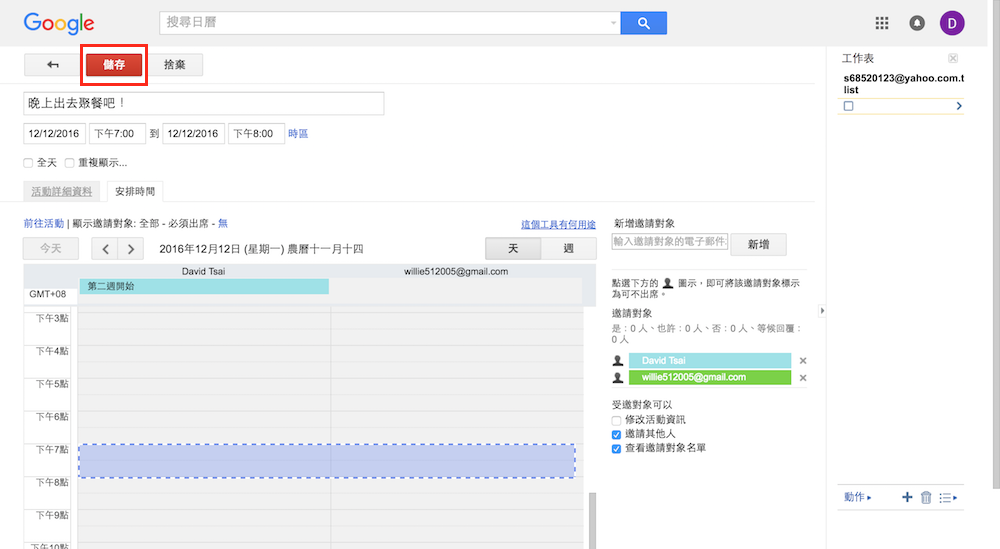Uncheck the 邀請其他人 permission

617,435
